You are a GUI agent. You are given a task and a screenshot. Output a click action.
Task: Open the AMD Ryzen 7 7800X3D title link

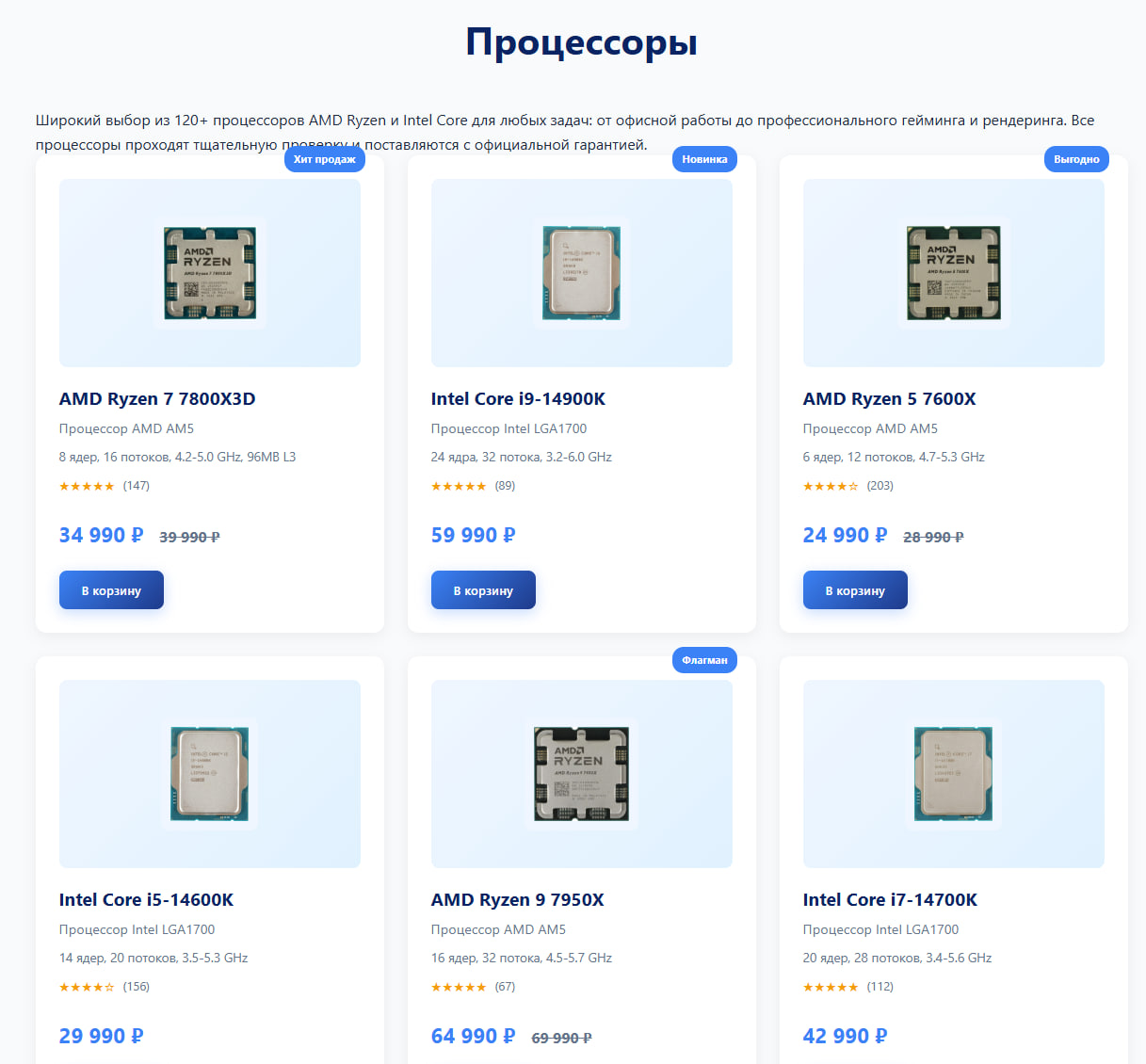coord(157,399)
